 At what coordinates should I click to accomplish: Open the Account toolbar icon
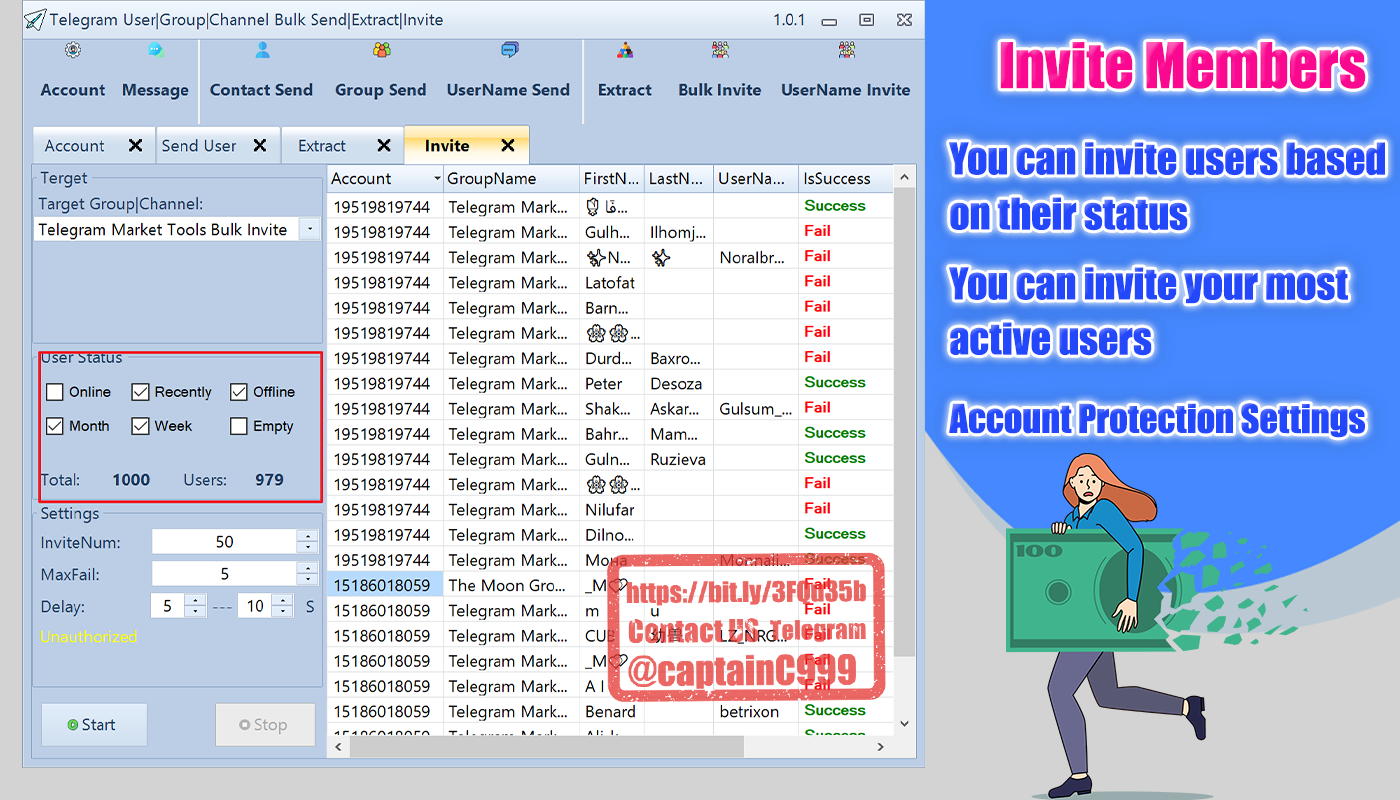[x=73, y=72]
